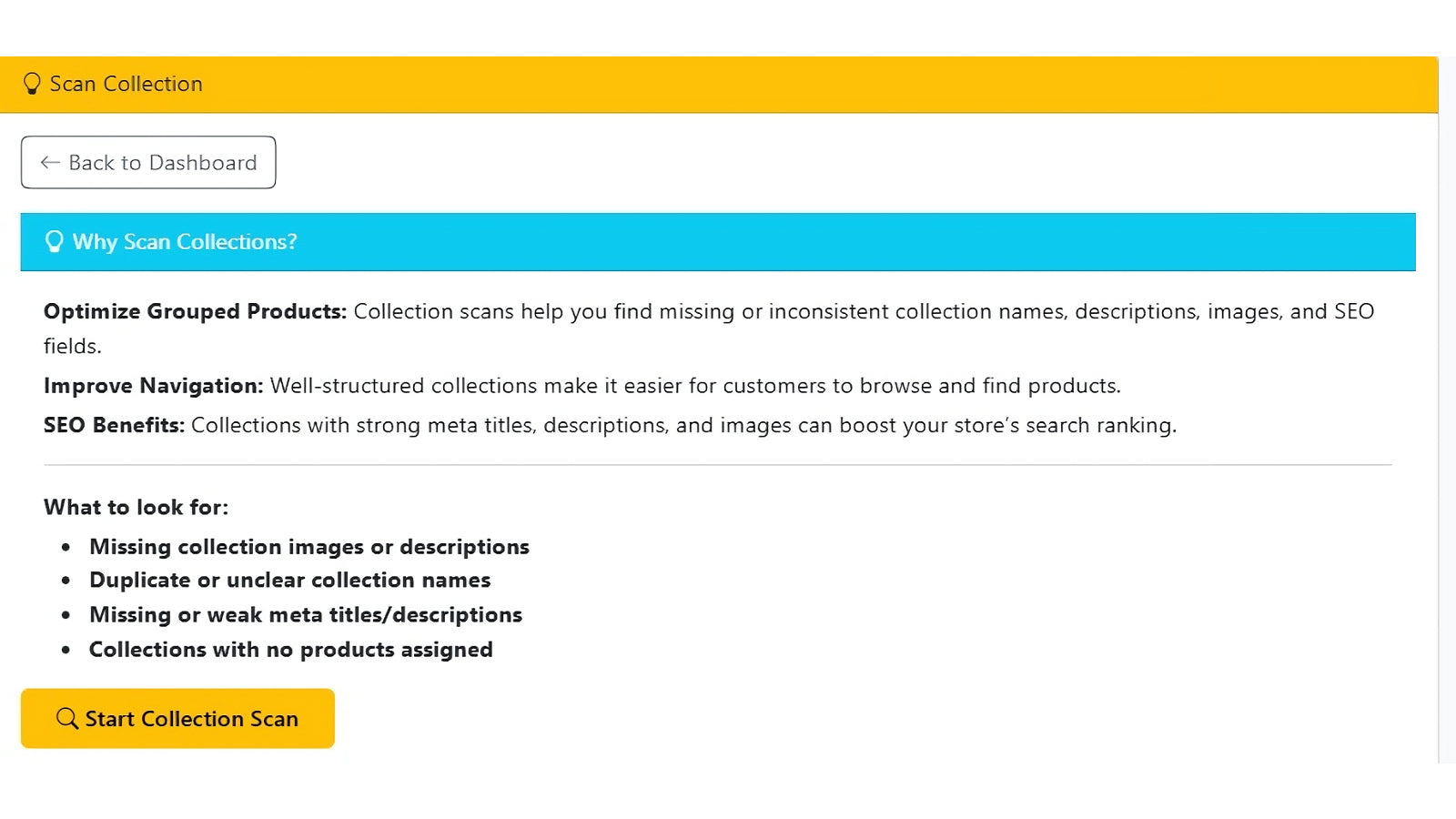The width and height of the screenshot is (1456, 819).
Task: Select the Duplicate or unclear collection names bullet
Action: pyautogui.click(x=289, y=581)
